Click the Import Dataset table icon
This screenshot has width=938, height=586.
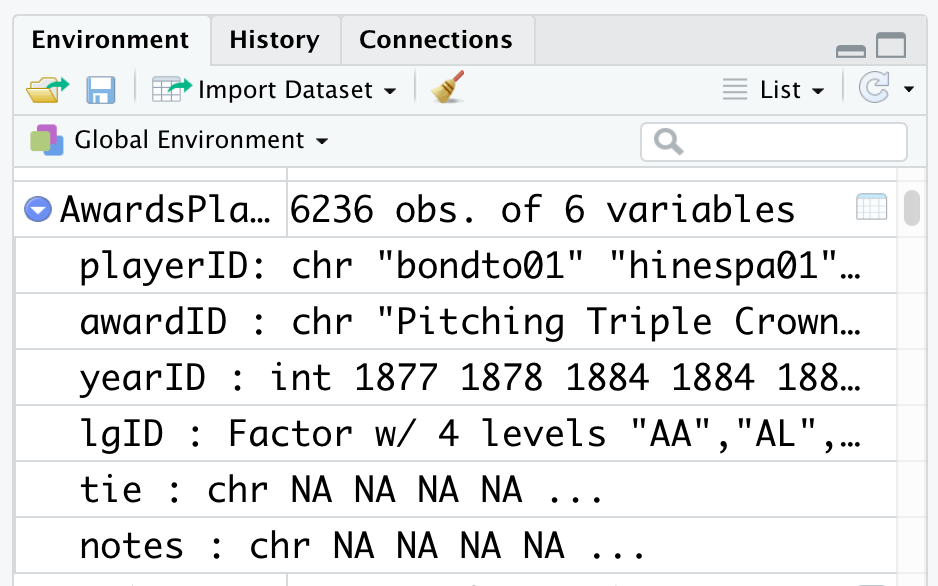coord(171,90)
